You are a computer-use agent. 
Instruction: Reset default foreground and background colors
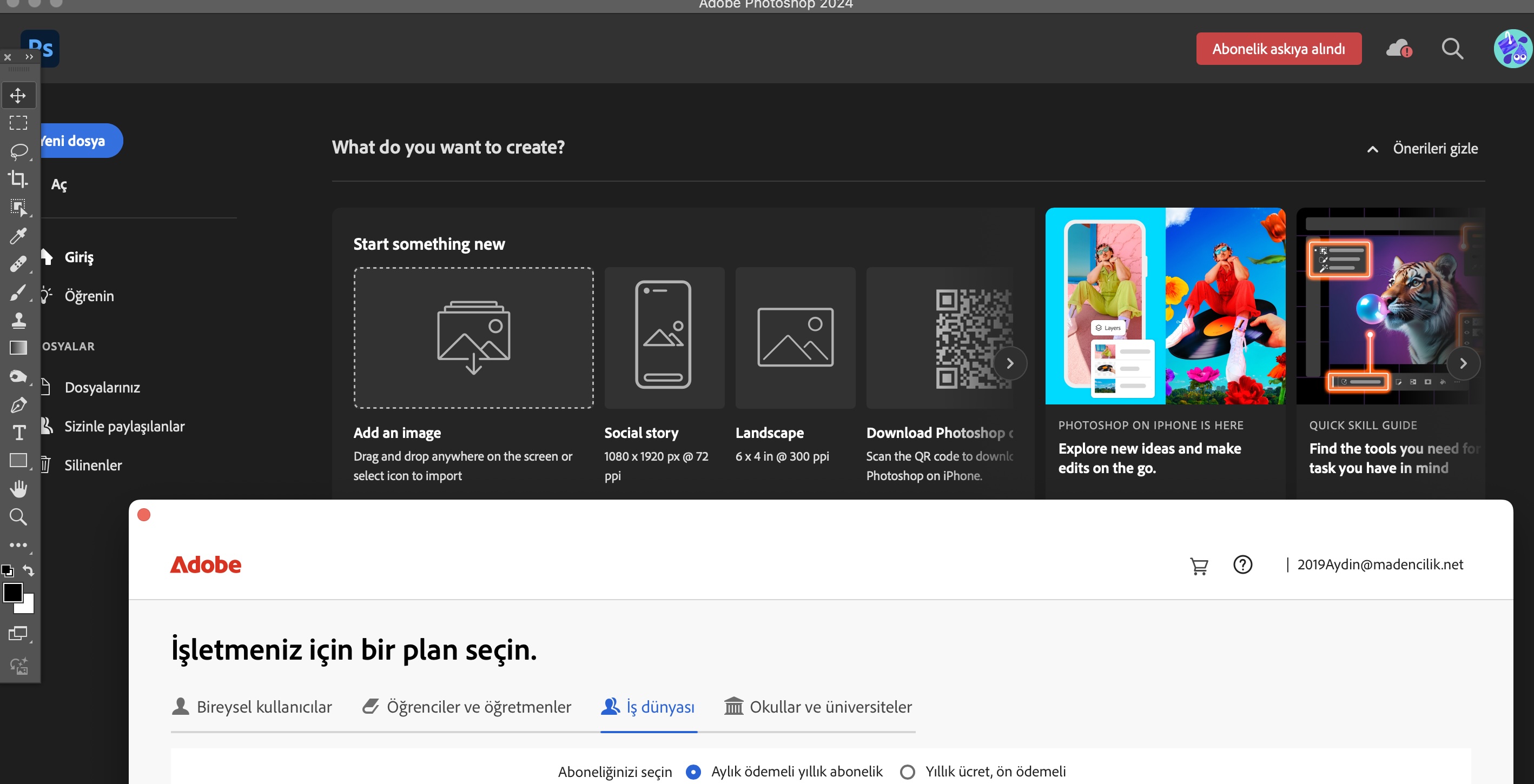tap(7, 570)
